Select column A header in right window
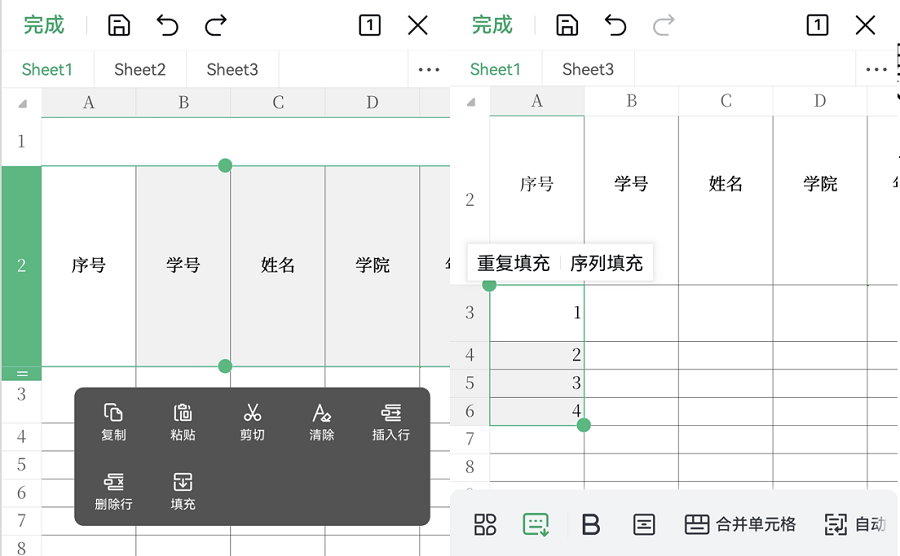The image size is (900, 556). [x=537, y=101]
